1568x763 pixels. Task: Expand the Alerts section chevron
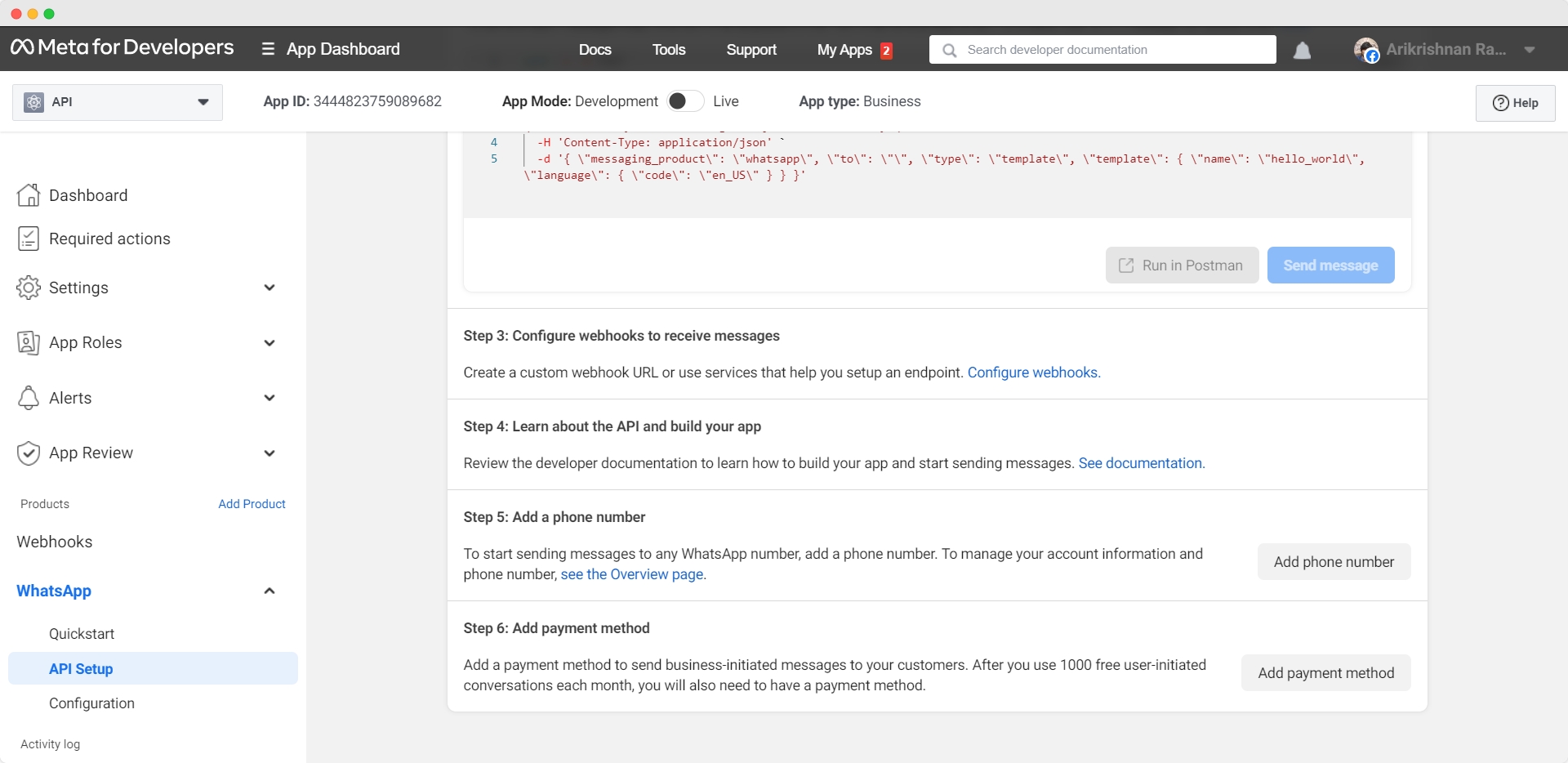pos(269,398)
